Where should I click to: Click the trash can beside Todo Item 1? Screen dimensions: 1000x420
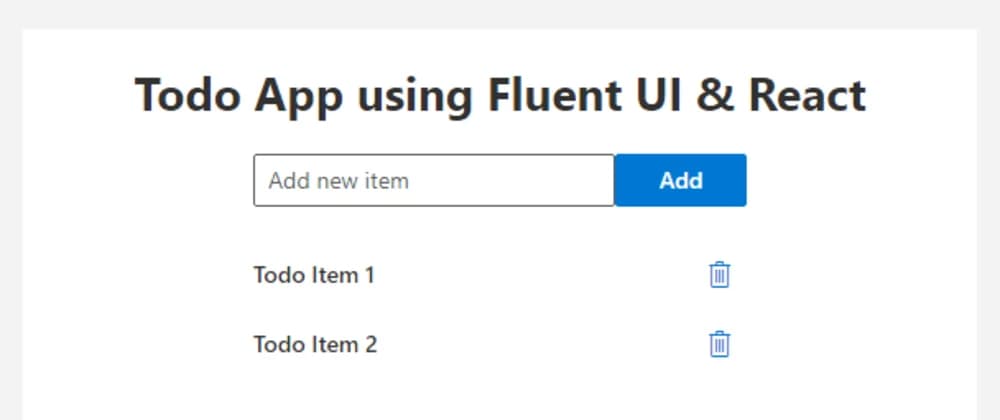tap(719, 274)
